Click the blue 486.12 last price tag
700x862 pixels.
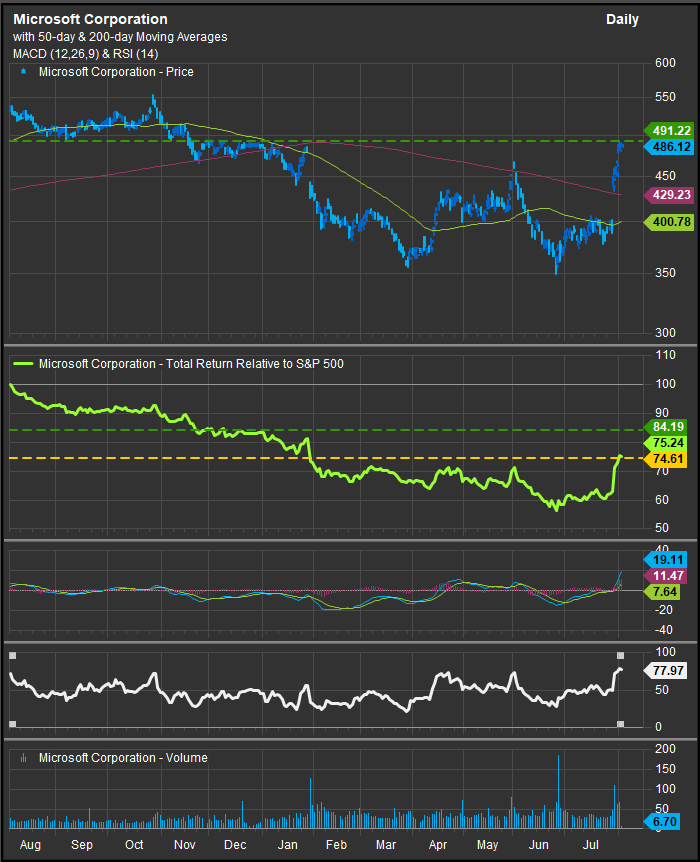click(669, 147)
